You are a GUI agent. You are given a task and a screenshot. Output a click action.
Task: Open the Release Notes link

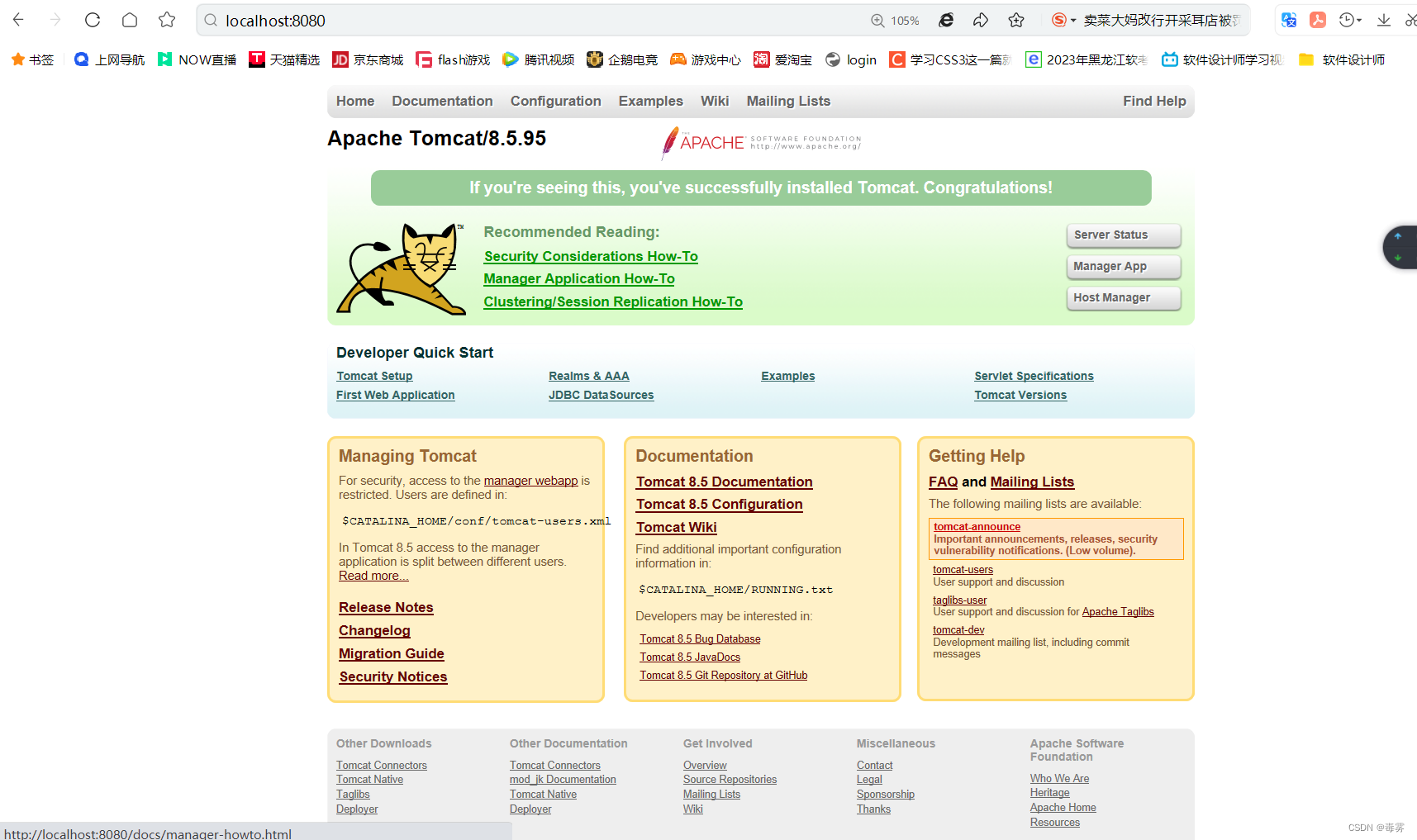point(386,607)
